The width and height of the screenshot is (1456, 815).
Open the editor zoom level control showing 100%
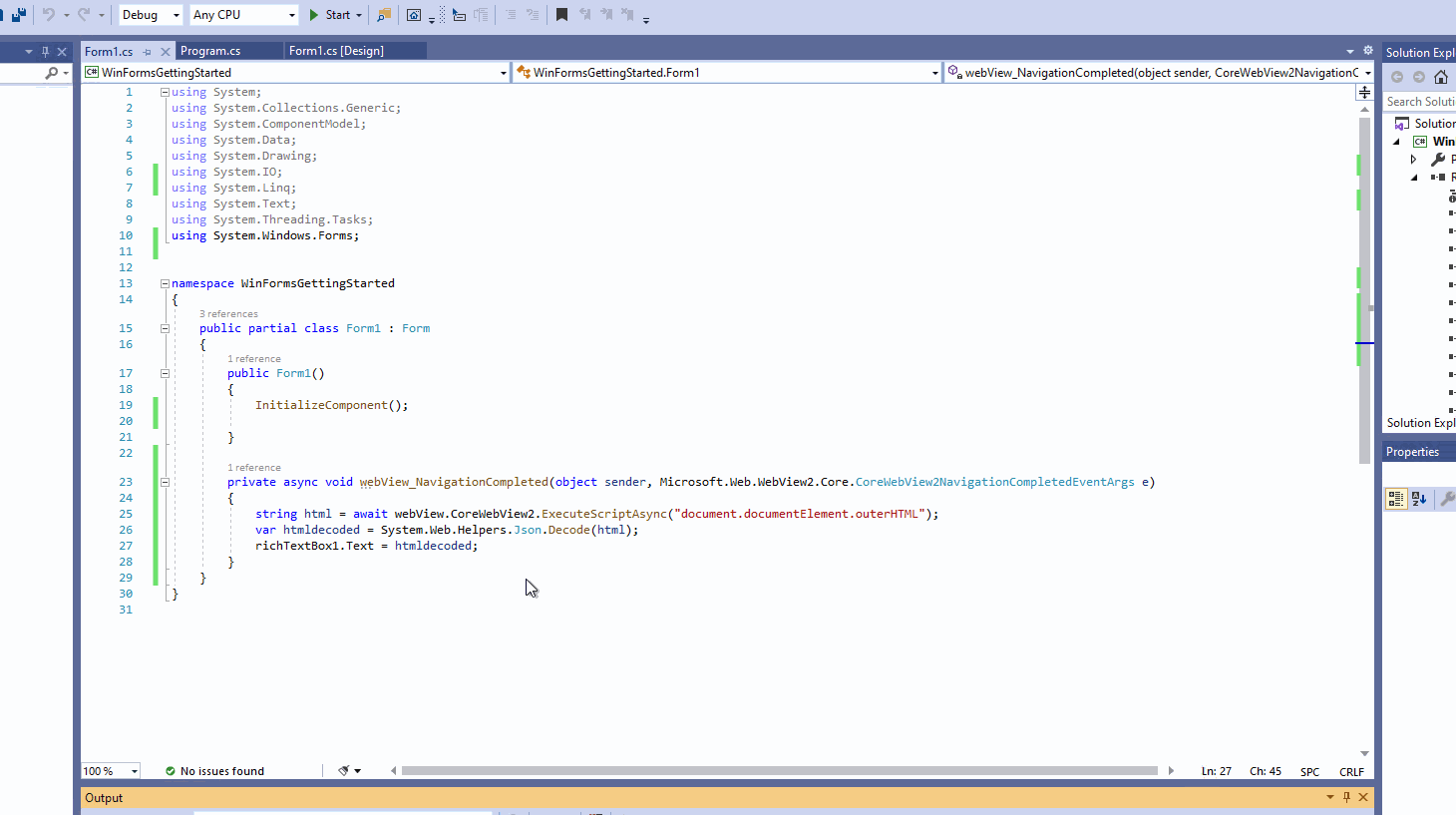click(108, 770)
